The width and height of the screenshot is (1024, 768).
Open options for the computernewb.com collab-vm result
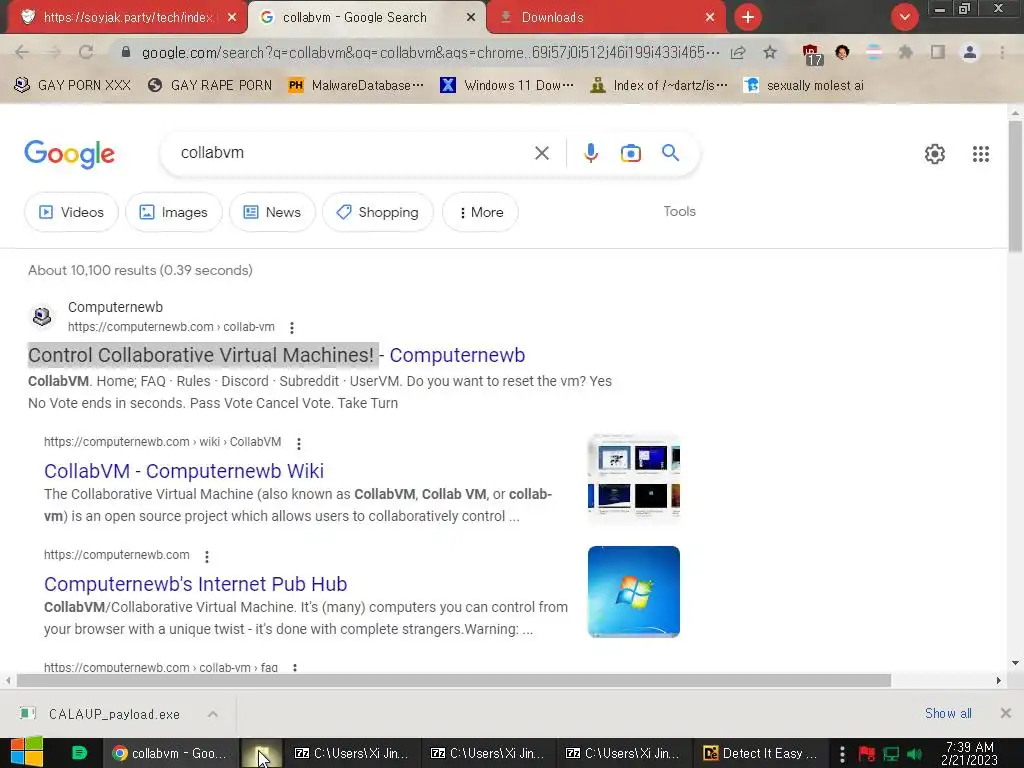tap(292, 327)
